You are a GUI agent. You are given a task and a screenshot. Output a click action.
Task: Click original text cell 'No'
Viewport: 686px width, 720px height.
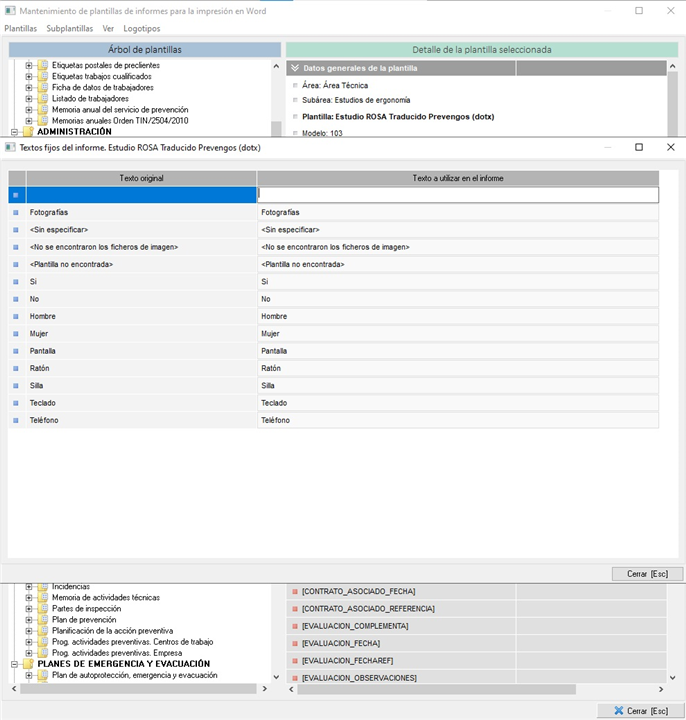141,299
